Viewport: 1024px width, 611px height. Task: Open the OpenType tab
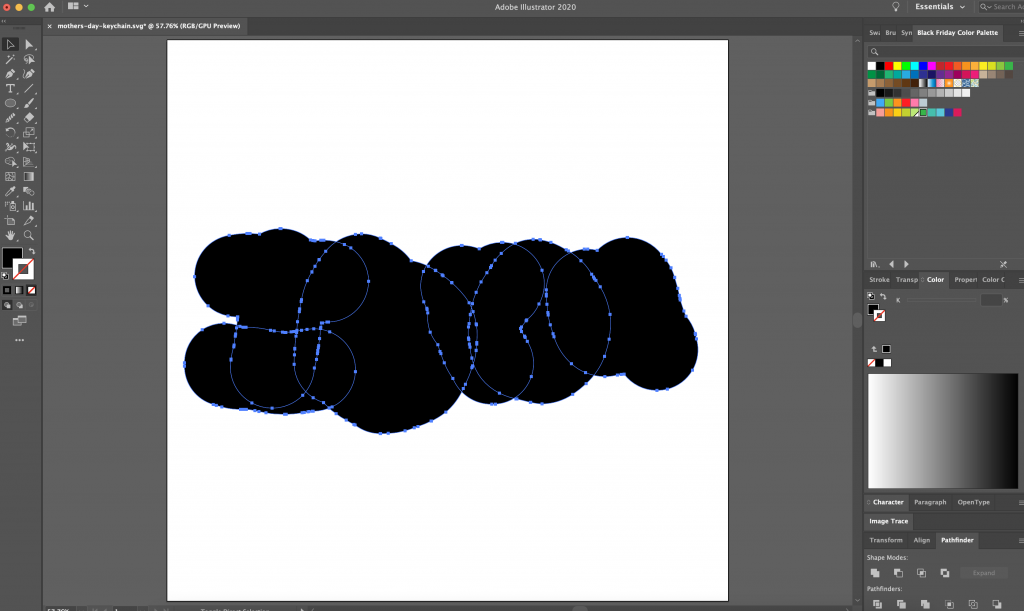coord(973,503)
